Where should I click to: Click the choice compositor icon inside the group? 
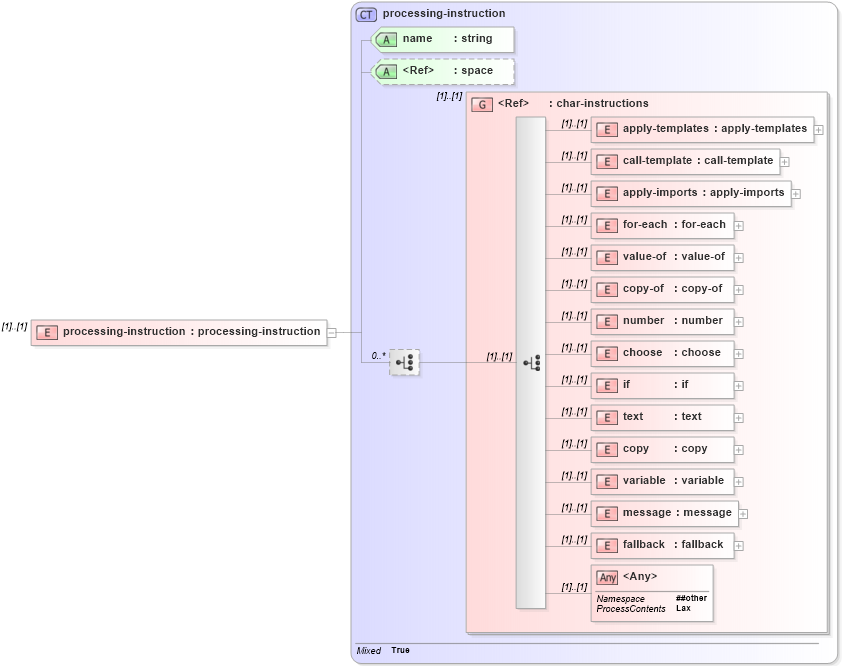pos(531,362)
